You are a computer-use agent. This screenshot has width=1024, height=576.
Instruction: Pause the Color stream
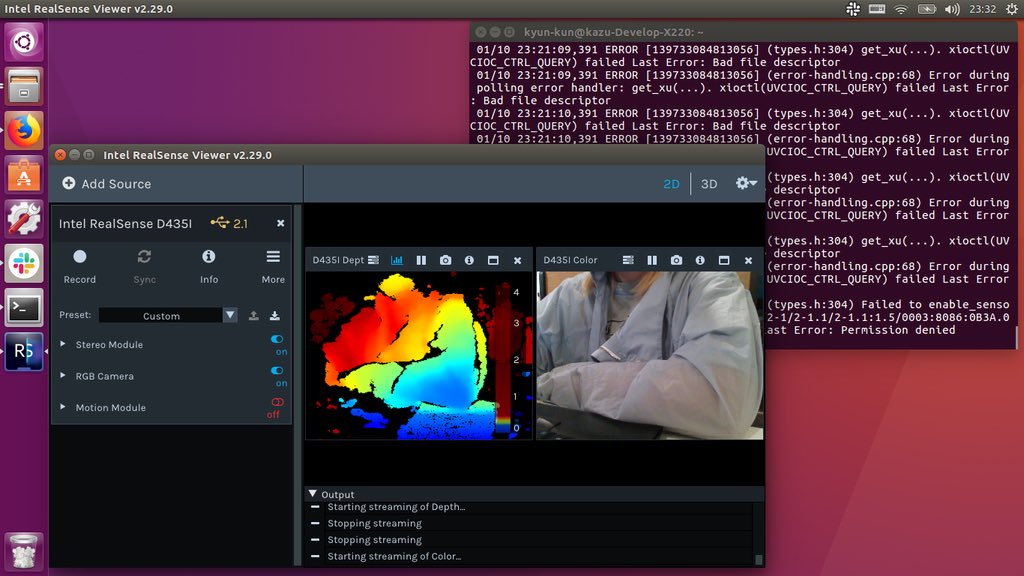coord(652,260)
